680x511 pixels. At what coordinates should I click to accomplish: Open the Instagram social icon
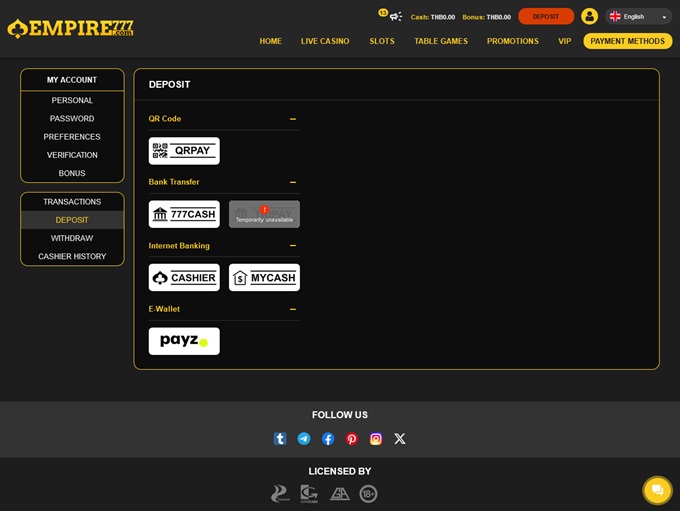[376, 439]
